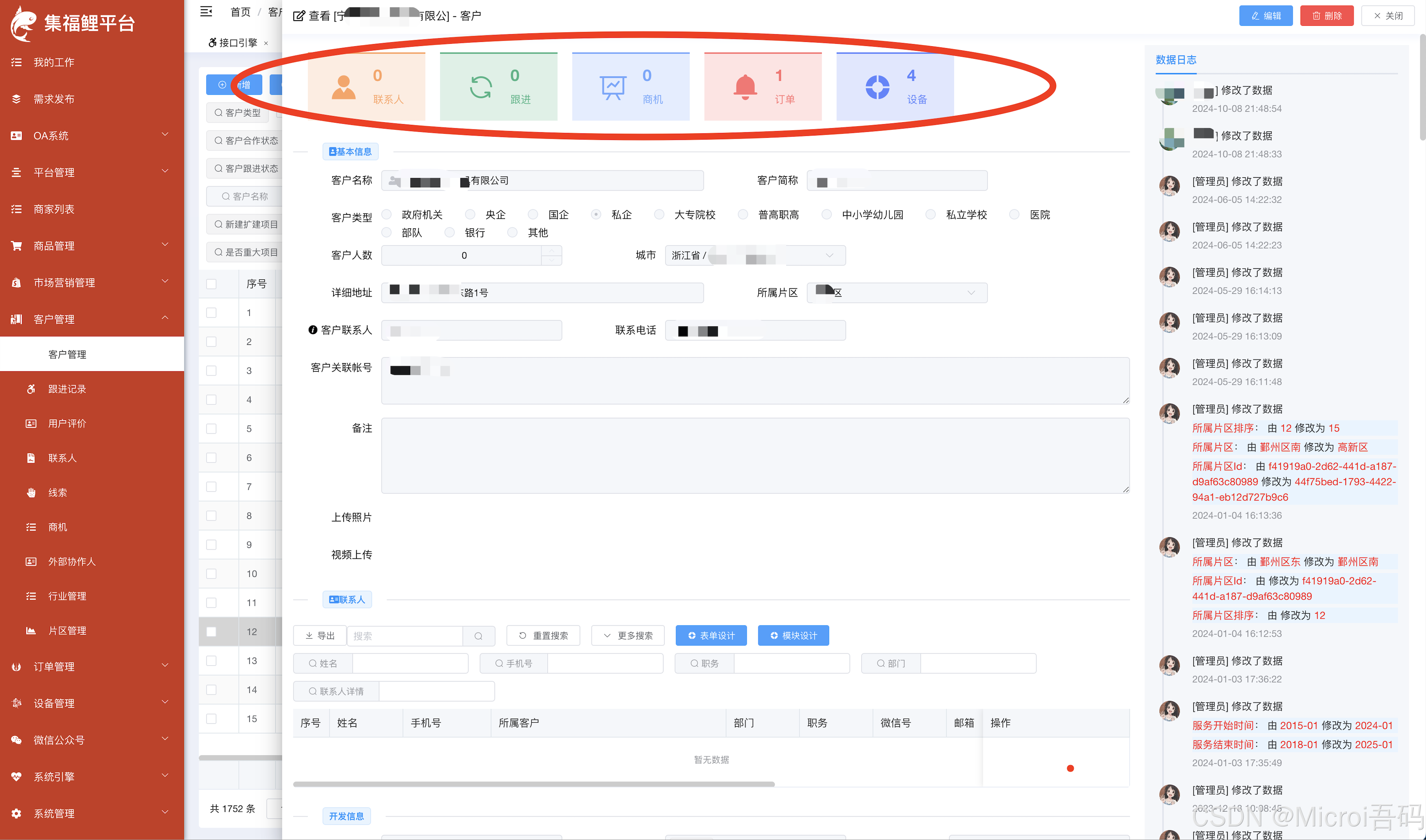Viewport: 1426px width, 840px height.
Task: Click the red 删除 button
Action: coord(1326,16)
